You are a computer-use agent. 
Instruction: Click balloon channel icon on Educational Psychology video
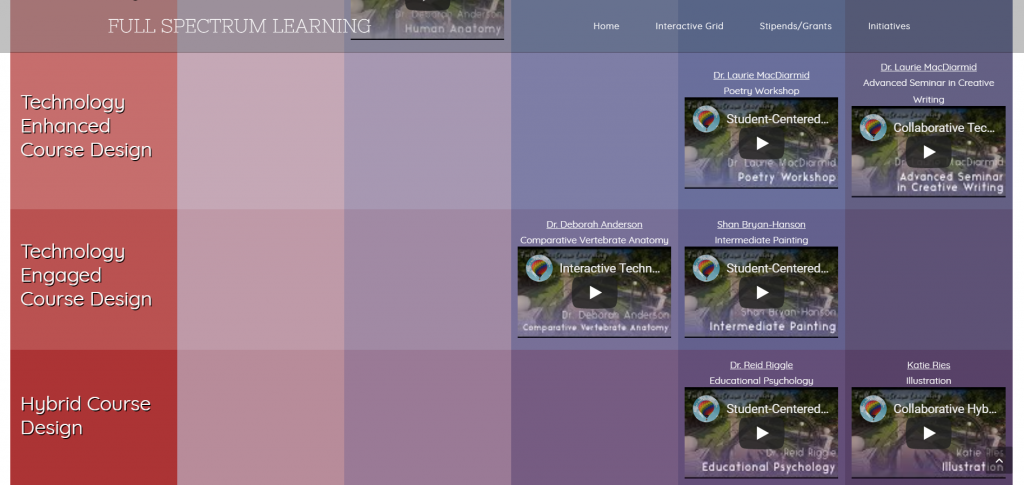(x=706, y=409)
